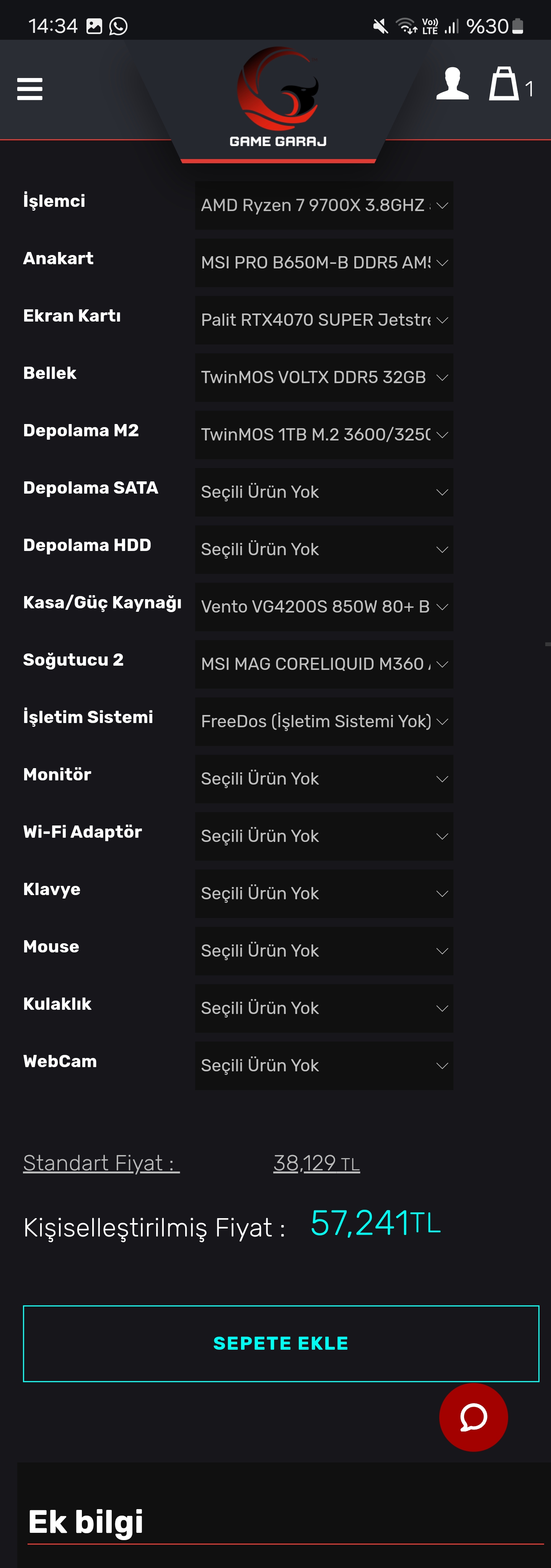Tap the gallery notification icon in status bar

(95, 26)
